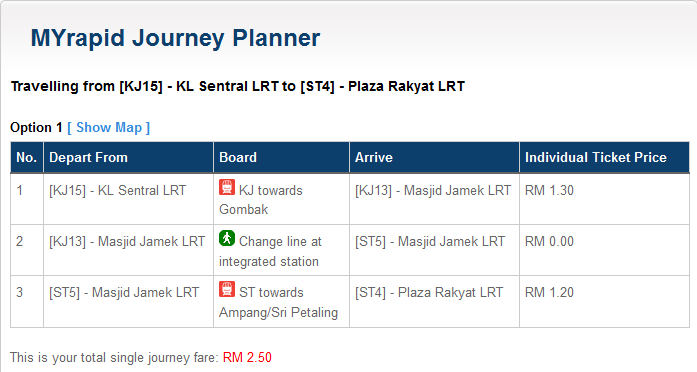Click the red train icon beside ST towards Ampang
The image size is (697, 372).
click(227, 289)
